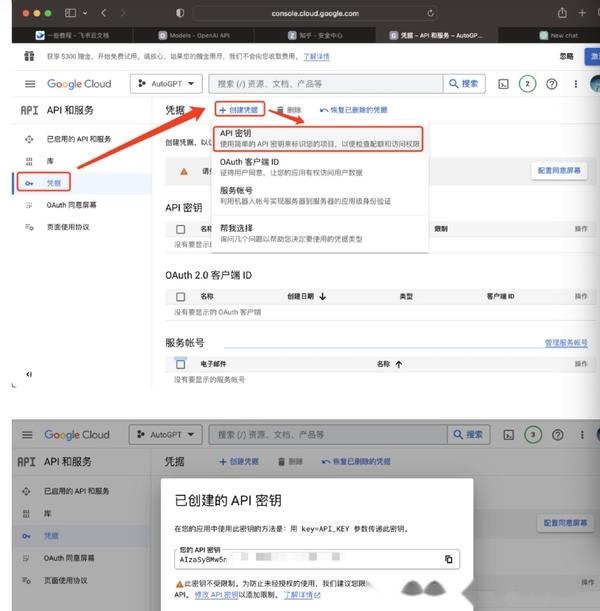Toggle the Safari sidebar icon
The image size is (600, 611).
[71, 13]
